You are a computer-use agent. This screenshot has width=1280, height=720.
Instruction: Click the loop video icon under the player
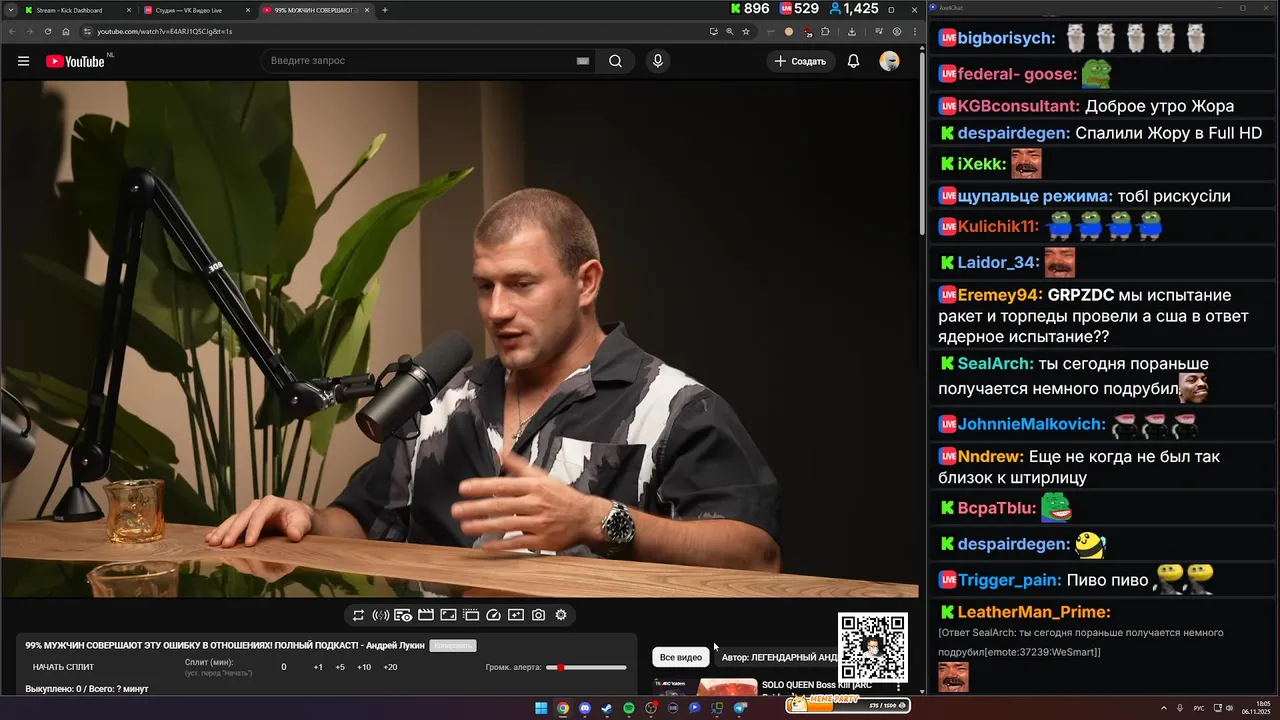pos(358,615)
